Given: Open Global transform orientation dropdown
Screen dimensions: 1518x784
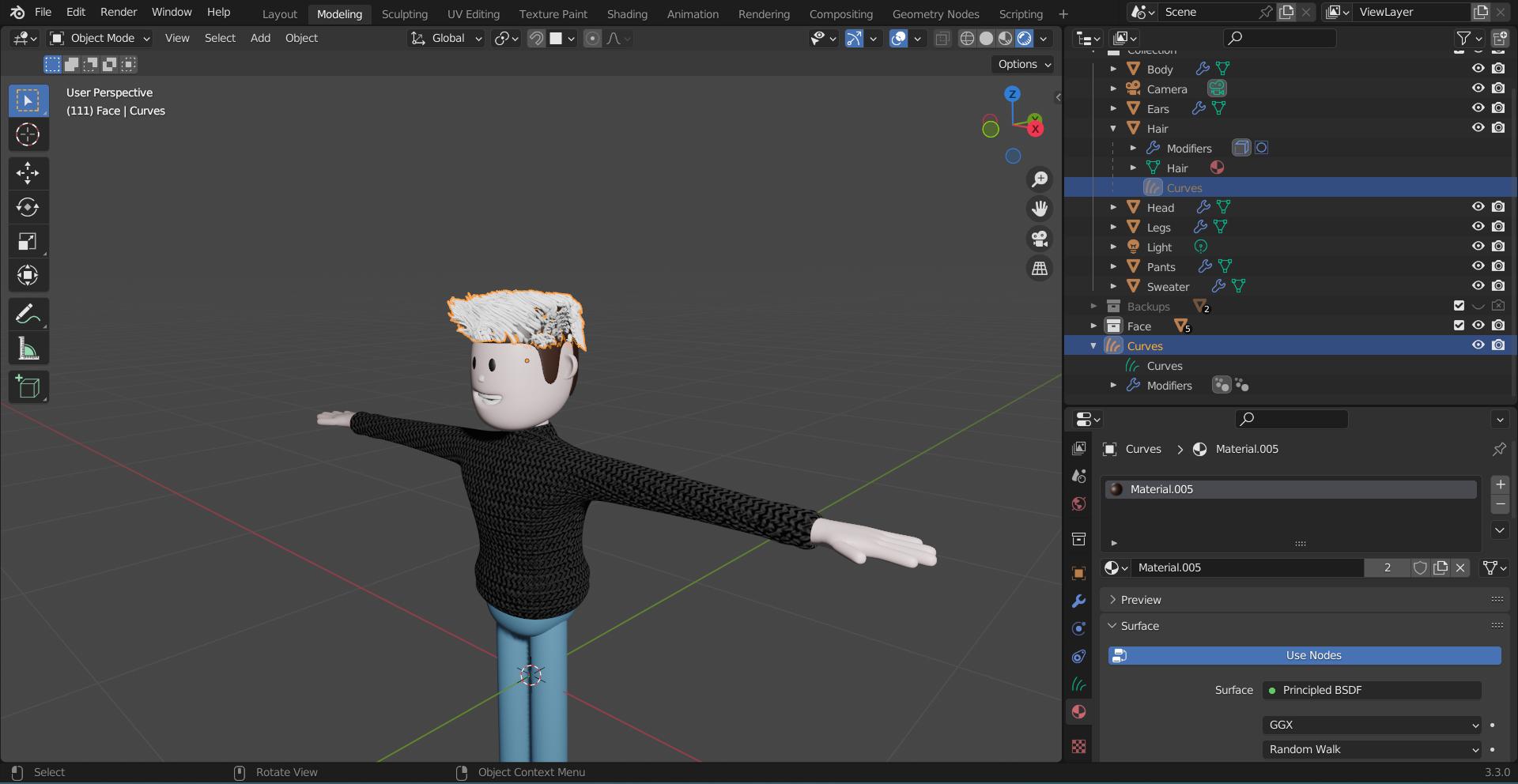Looking at the screenshot, I should [x=446, y=38].
